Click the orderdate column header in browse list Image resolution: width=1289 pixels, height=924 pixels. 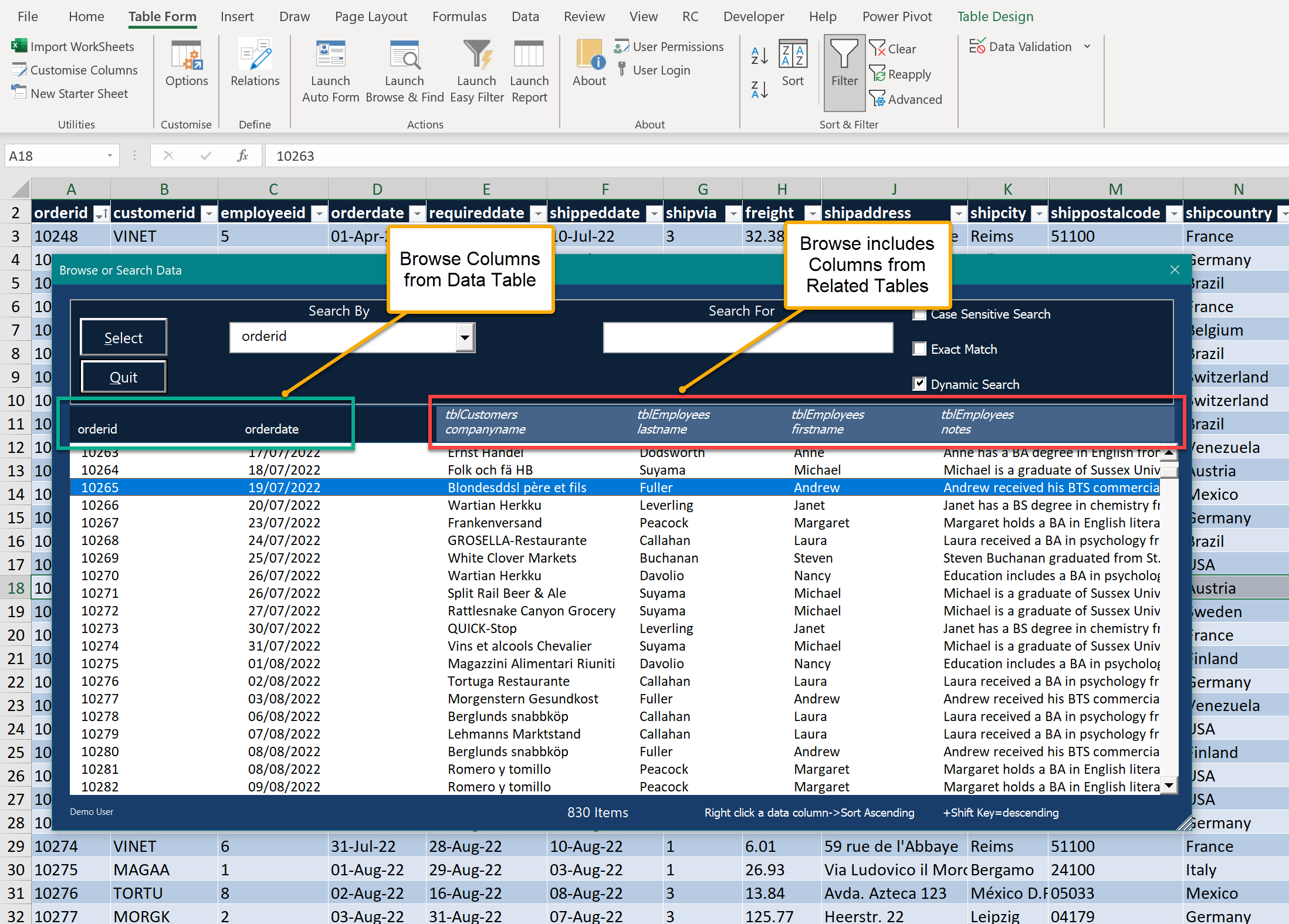coord(272,429)
